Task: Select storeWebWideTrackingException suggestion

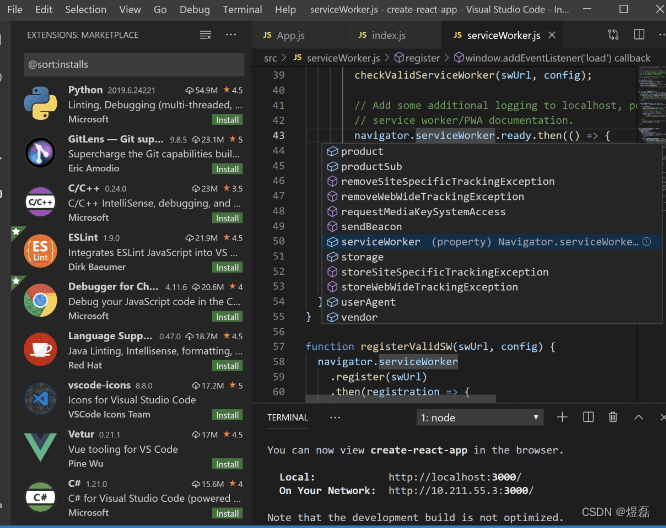Action: pos(492,287)
